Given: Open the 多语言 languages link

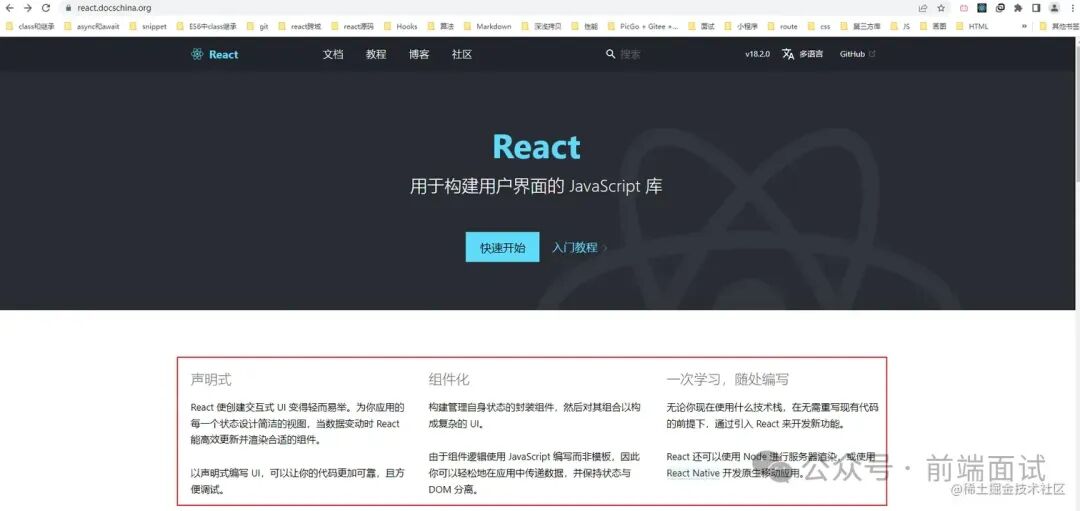Looking at the screenshot, I should pyautogui.click(x=811, y=54).
